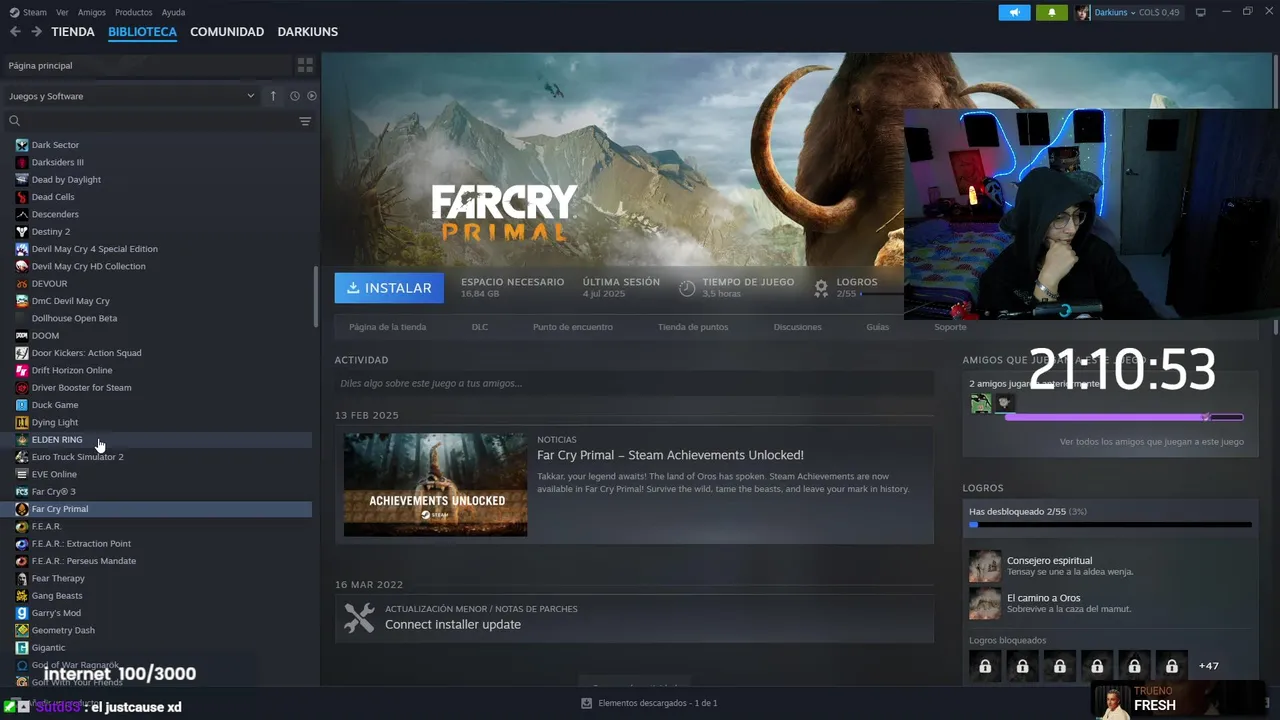Open the Guías link
1280x720 pixels.
pos(877,327)
